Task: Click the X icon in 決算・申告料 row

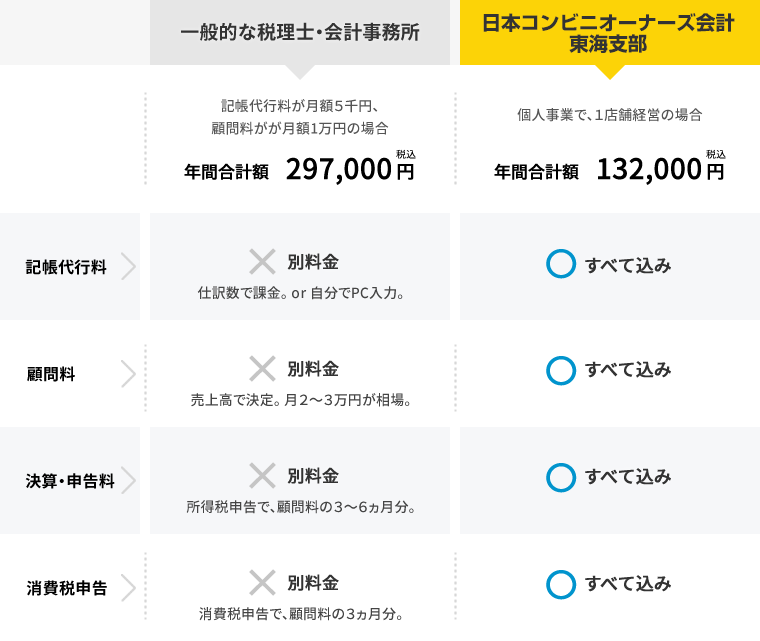Action: coord(262,476)
